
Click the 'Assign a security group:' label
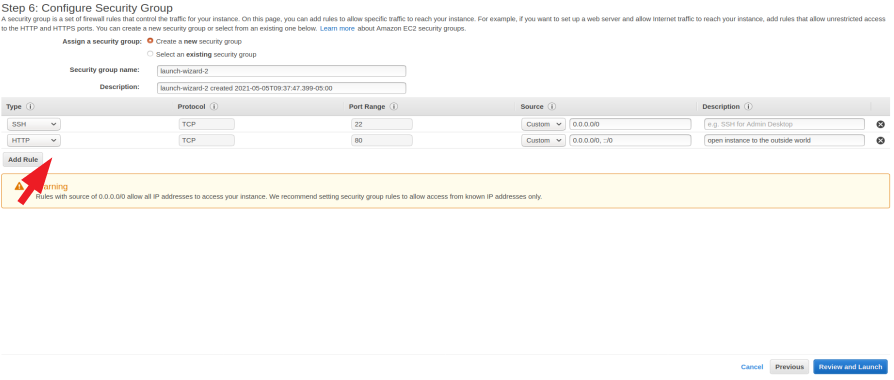pos(102,42)
